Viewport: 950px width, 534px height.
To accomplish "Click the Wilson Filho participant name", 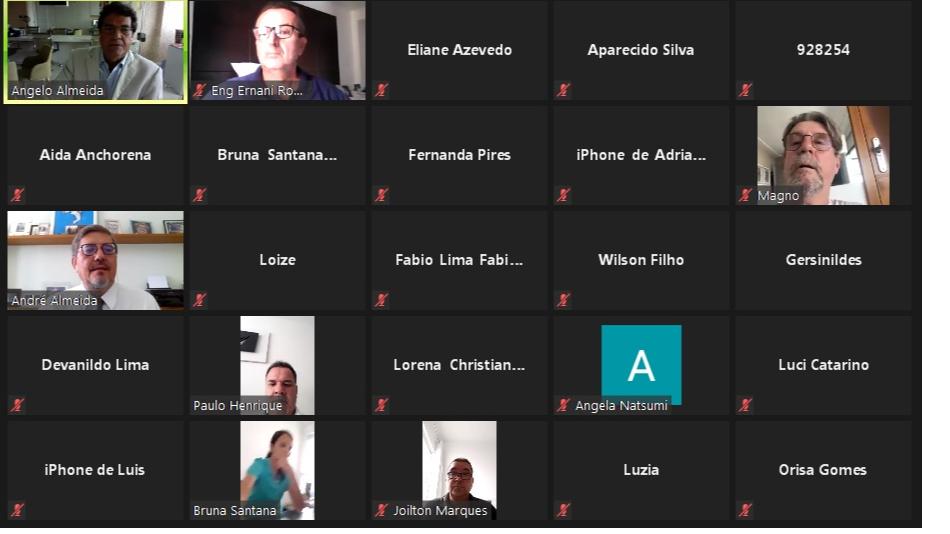I will click(x=641, y=260).
